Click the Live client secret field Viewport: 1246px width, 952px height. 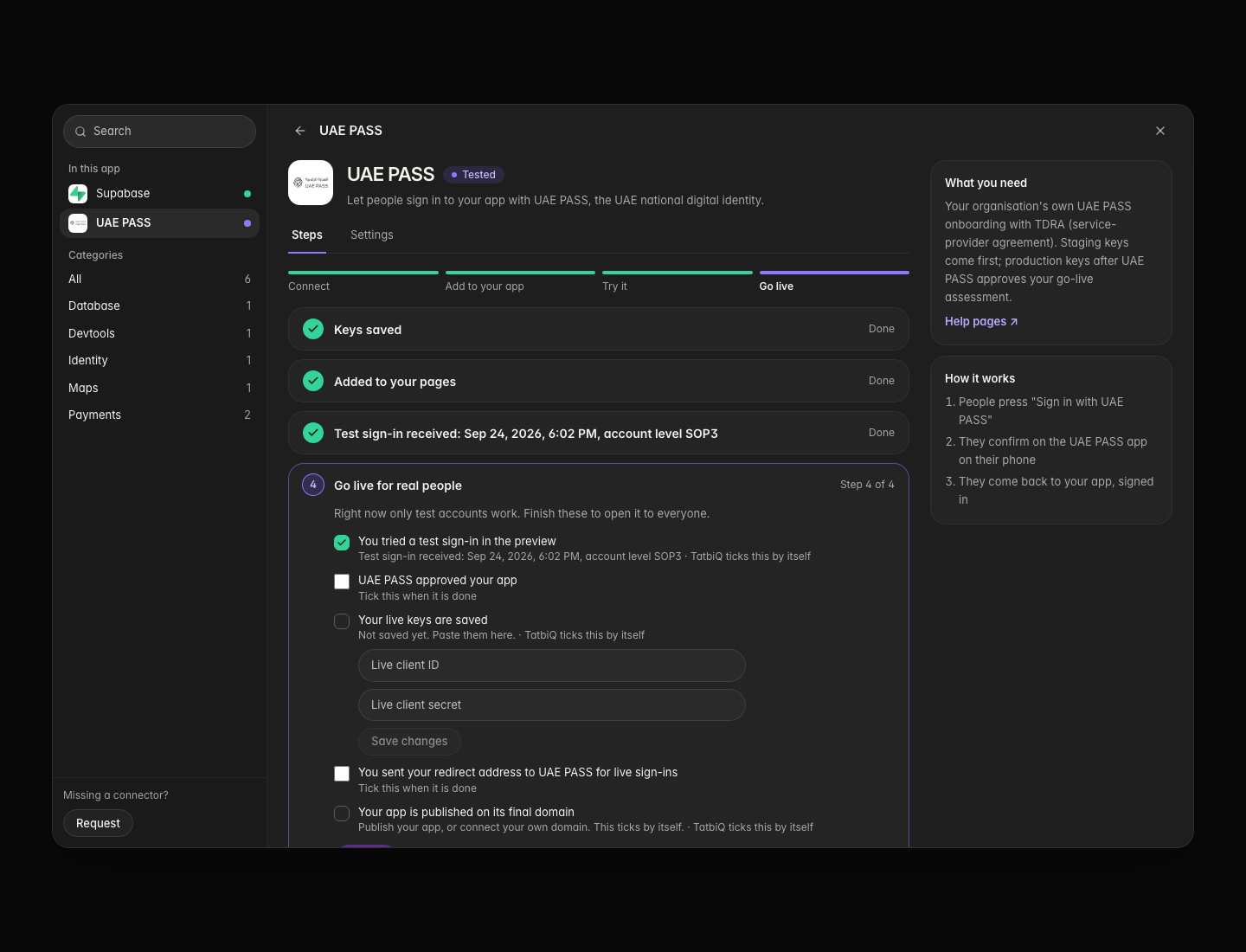pos(552,705)
